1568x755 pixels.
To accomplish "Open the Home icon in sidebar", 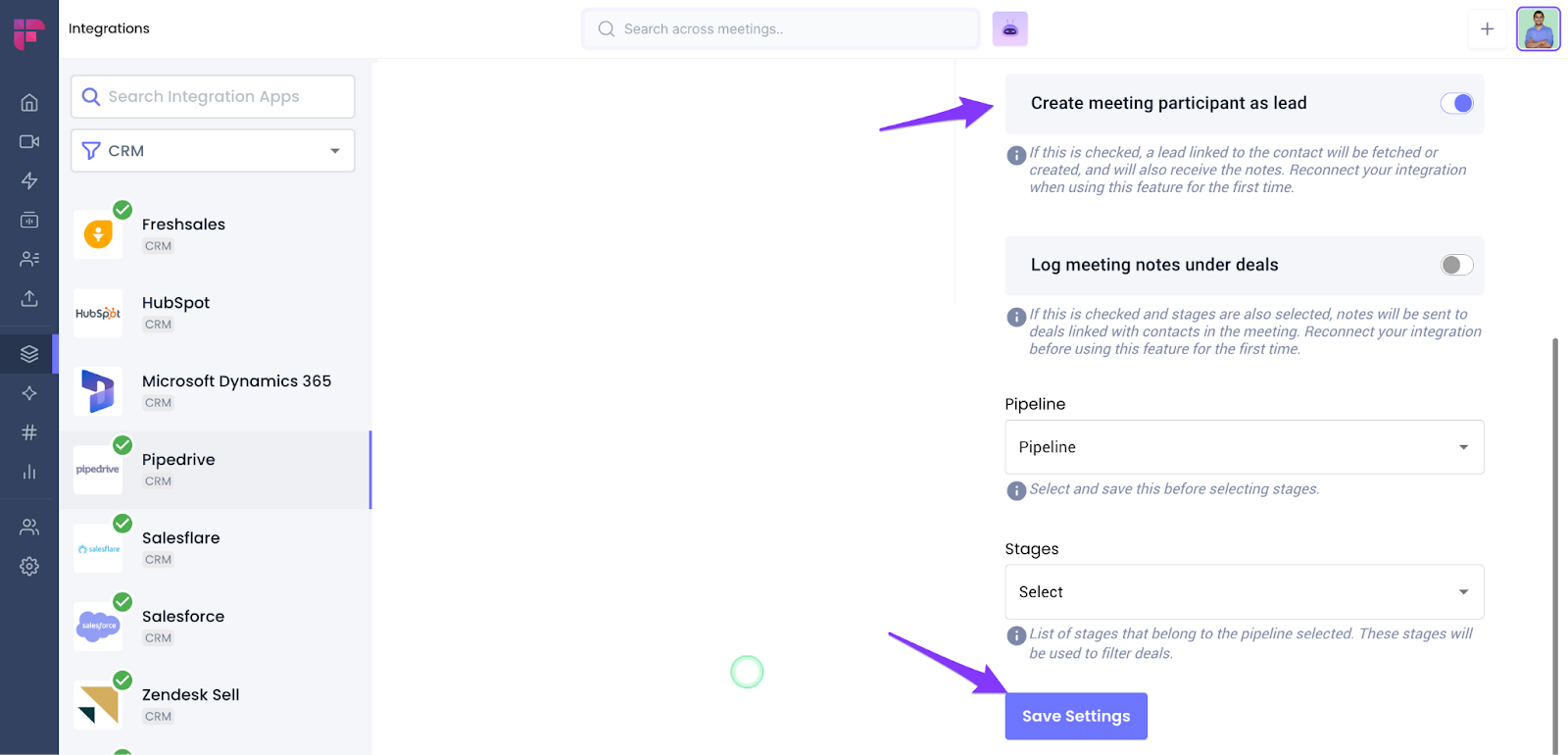I will tap(29, 102).
